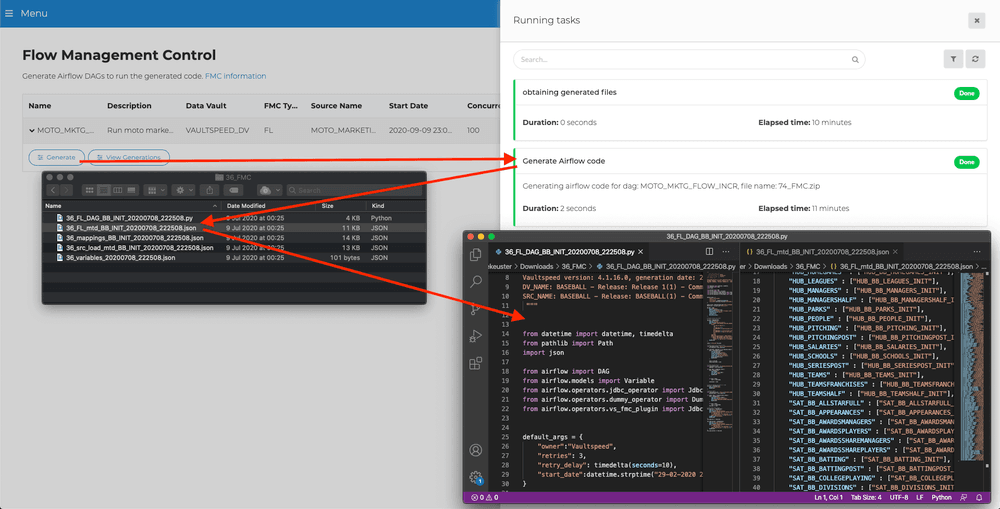Finder: open the cloud dropdown
This screenshot has width=1000, height=509.
pos(269,190)
